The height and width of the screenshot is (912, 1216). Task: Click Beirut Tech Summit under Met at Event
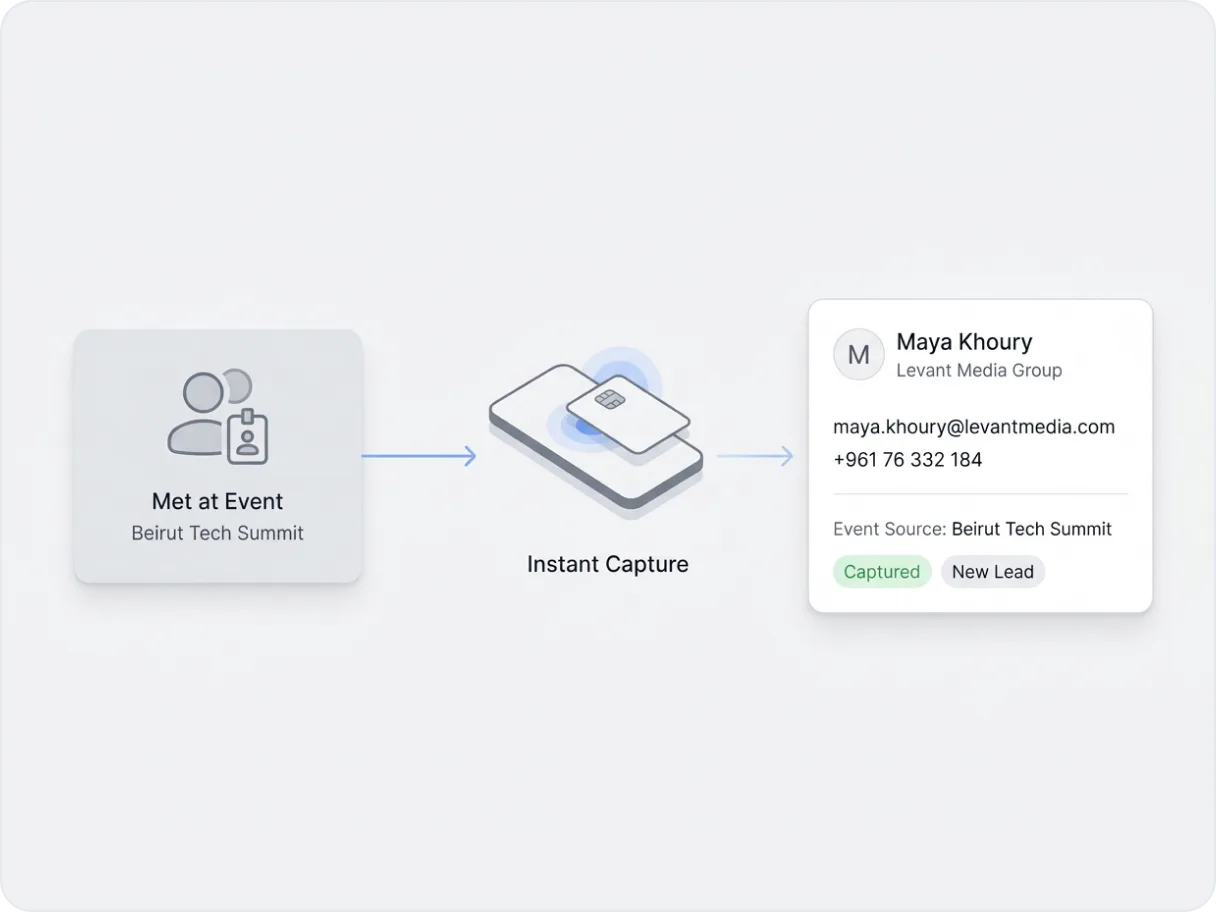[x=217, y=533]
